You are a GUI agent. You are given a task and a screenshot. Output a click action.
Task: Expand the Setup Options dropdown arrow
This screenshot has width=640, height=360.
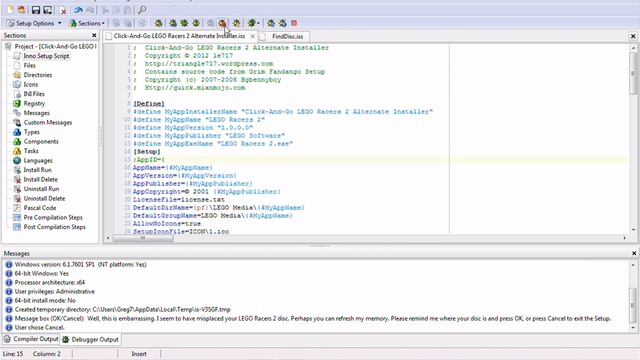60,23
